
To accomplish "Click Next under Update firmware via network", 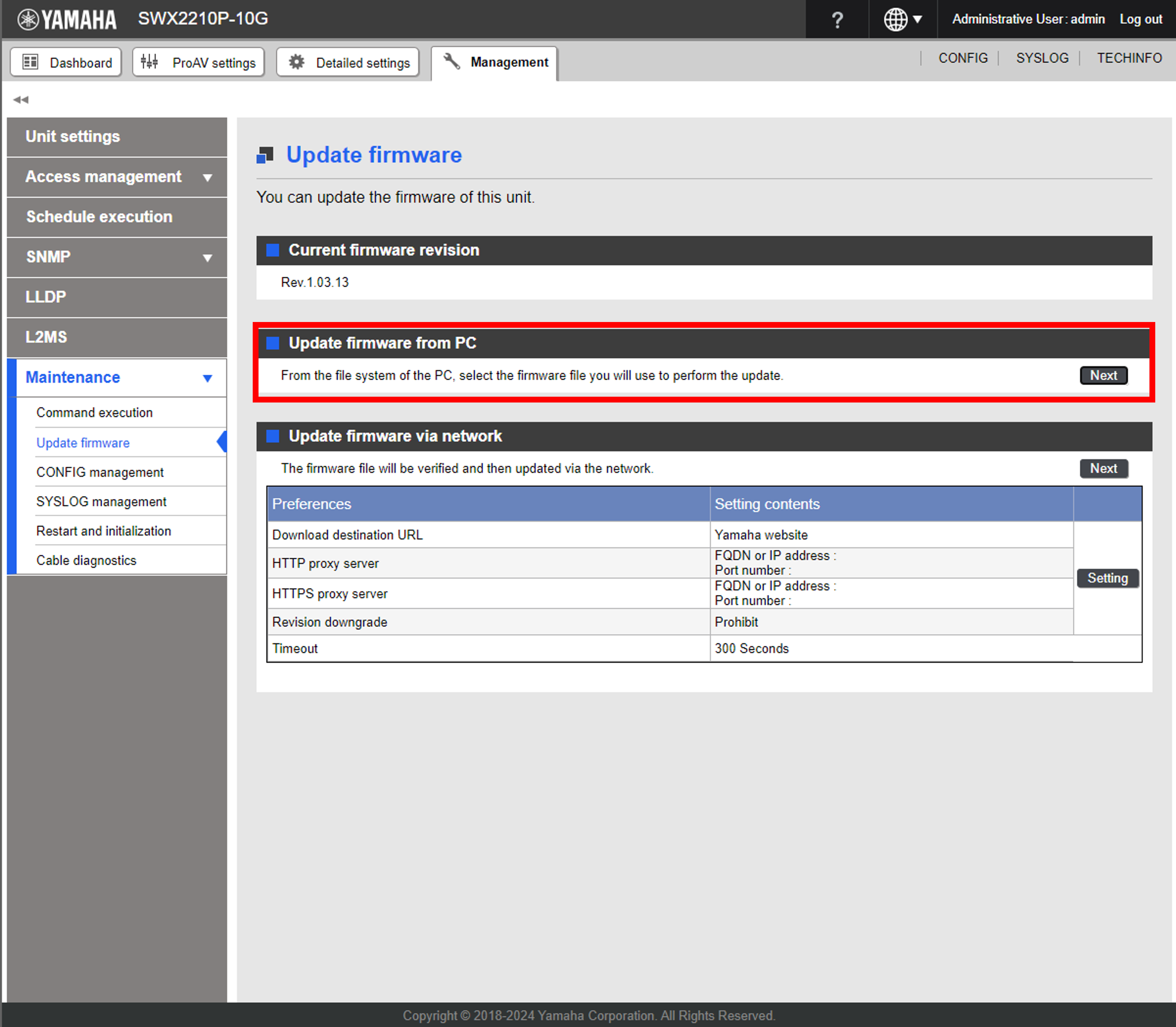I will coord(1103,468).
